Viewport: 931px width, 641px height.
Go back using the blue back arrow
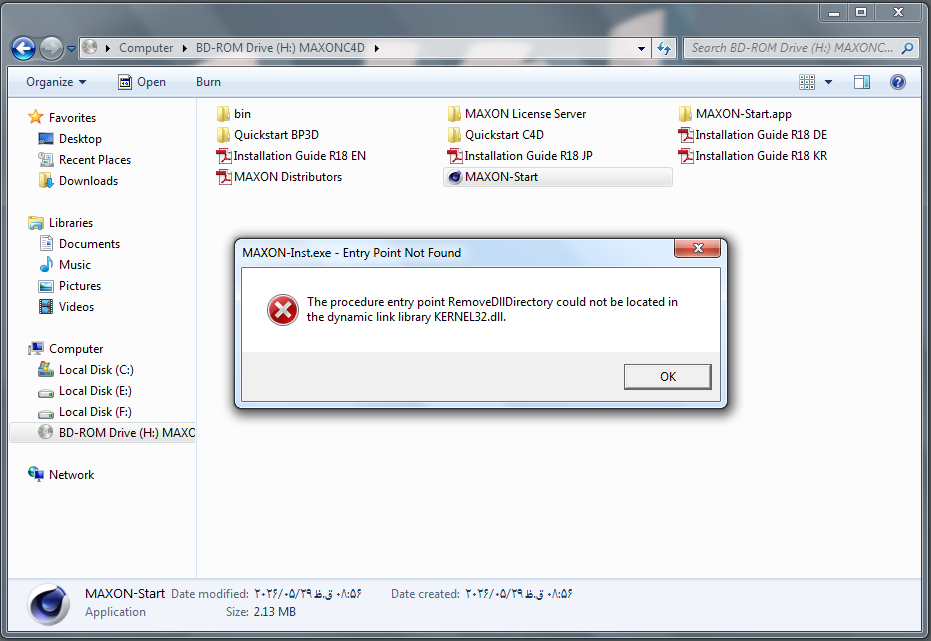click(24, 48)
